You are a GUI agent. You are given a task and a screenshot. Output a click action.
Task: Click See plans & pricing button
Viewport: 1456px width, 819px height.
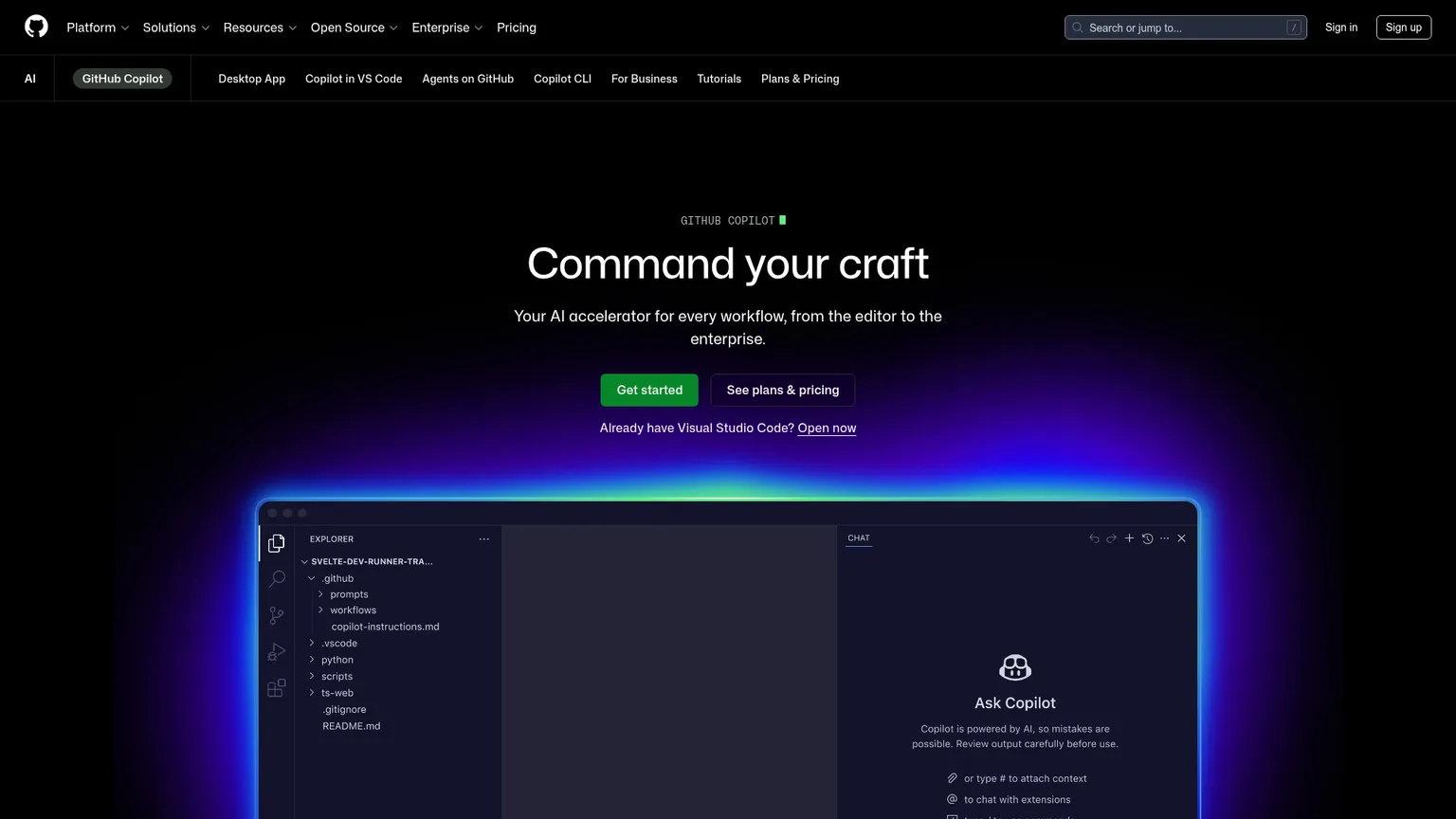[x=783, y=390]
